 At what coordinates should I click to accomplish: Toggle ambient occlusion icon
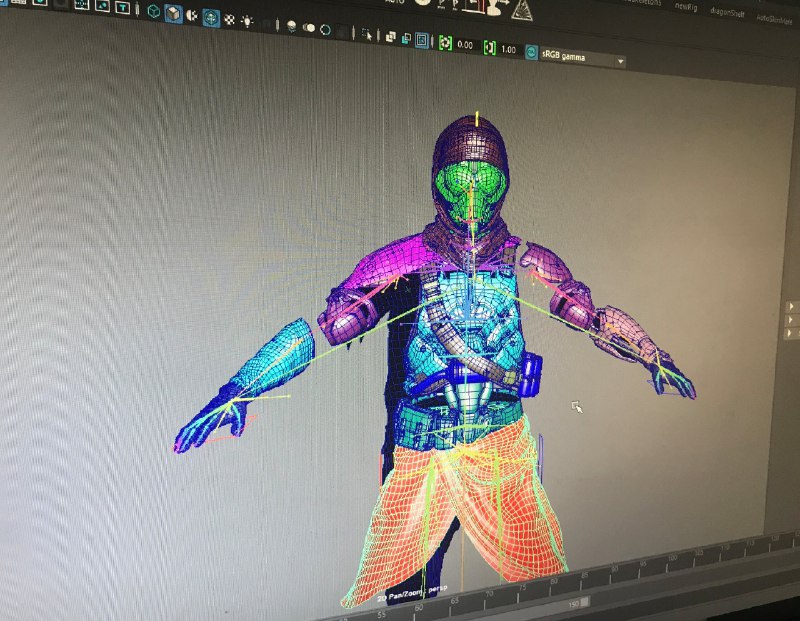309,28
